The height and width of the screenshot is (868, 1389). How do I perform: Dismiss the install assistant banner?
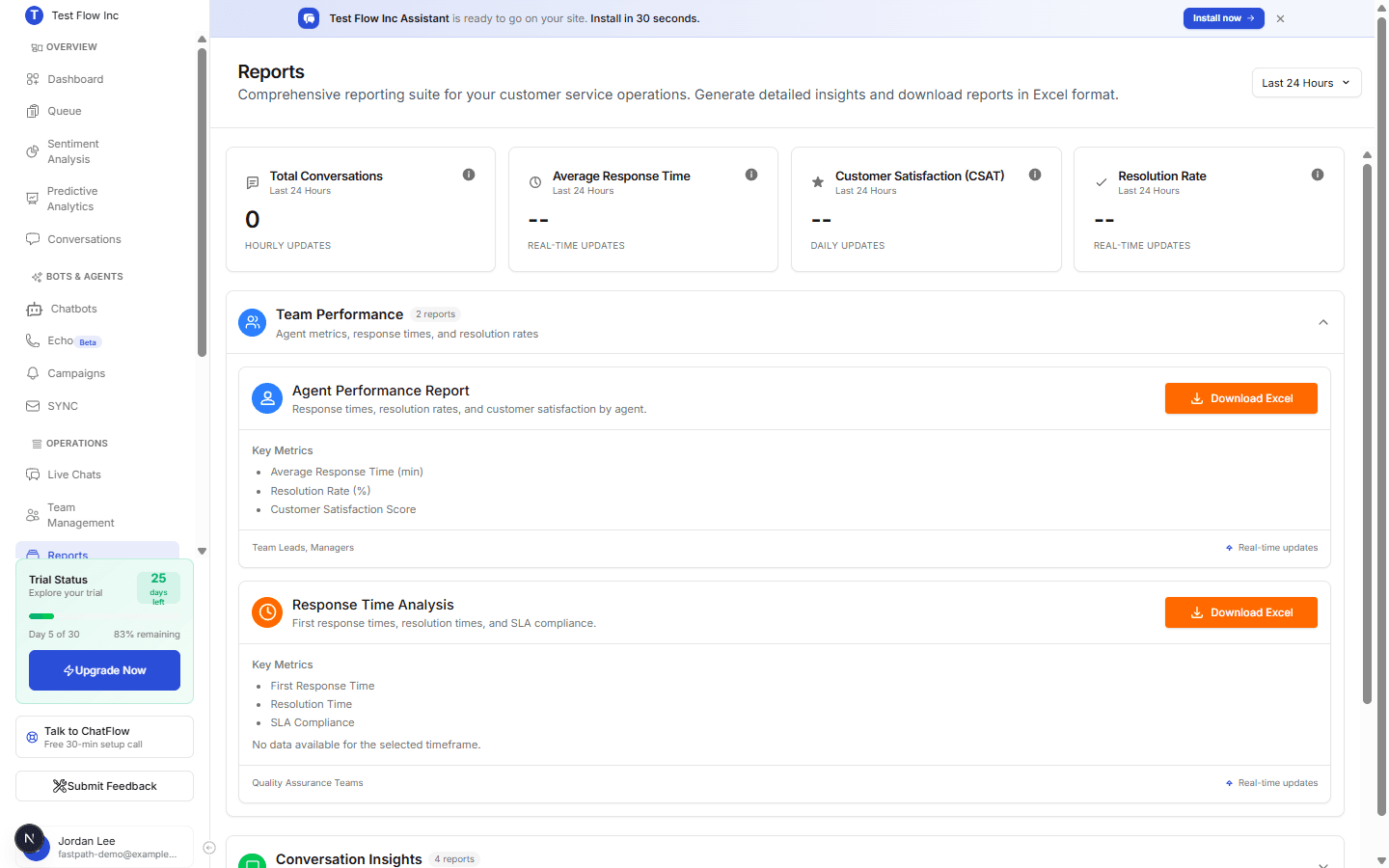1280,18
